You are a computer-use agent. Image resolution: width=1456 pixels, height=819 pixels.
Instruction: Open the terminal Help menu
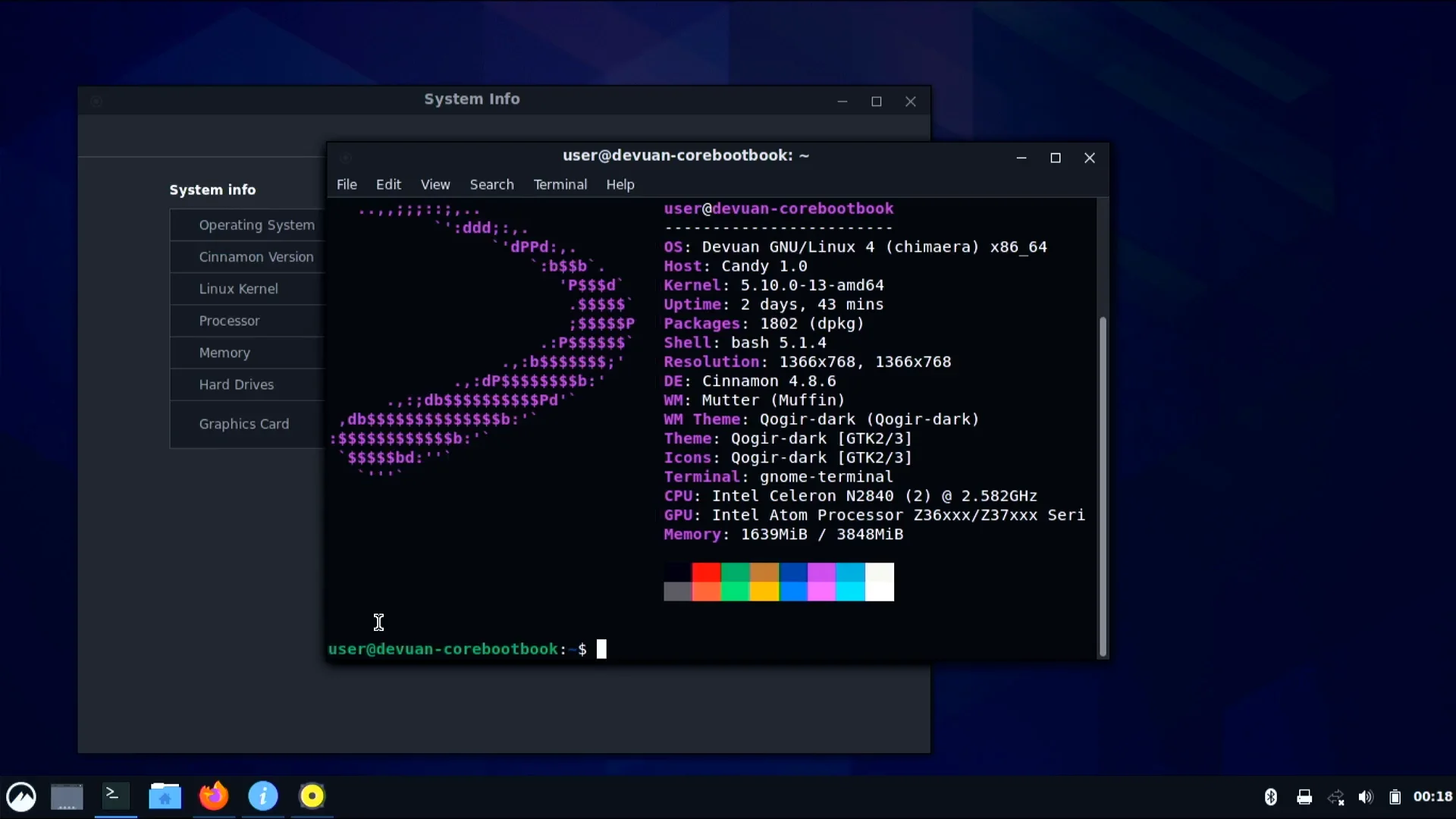coord(620,184)
